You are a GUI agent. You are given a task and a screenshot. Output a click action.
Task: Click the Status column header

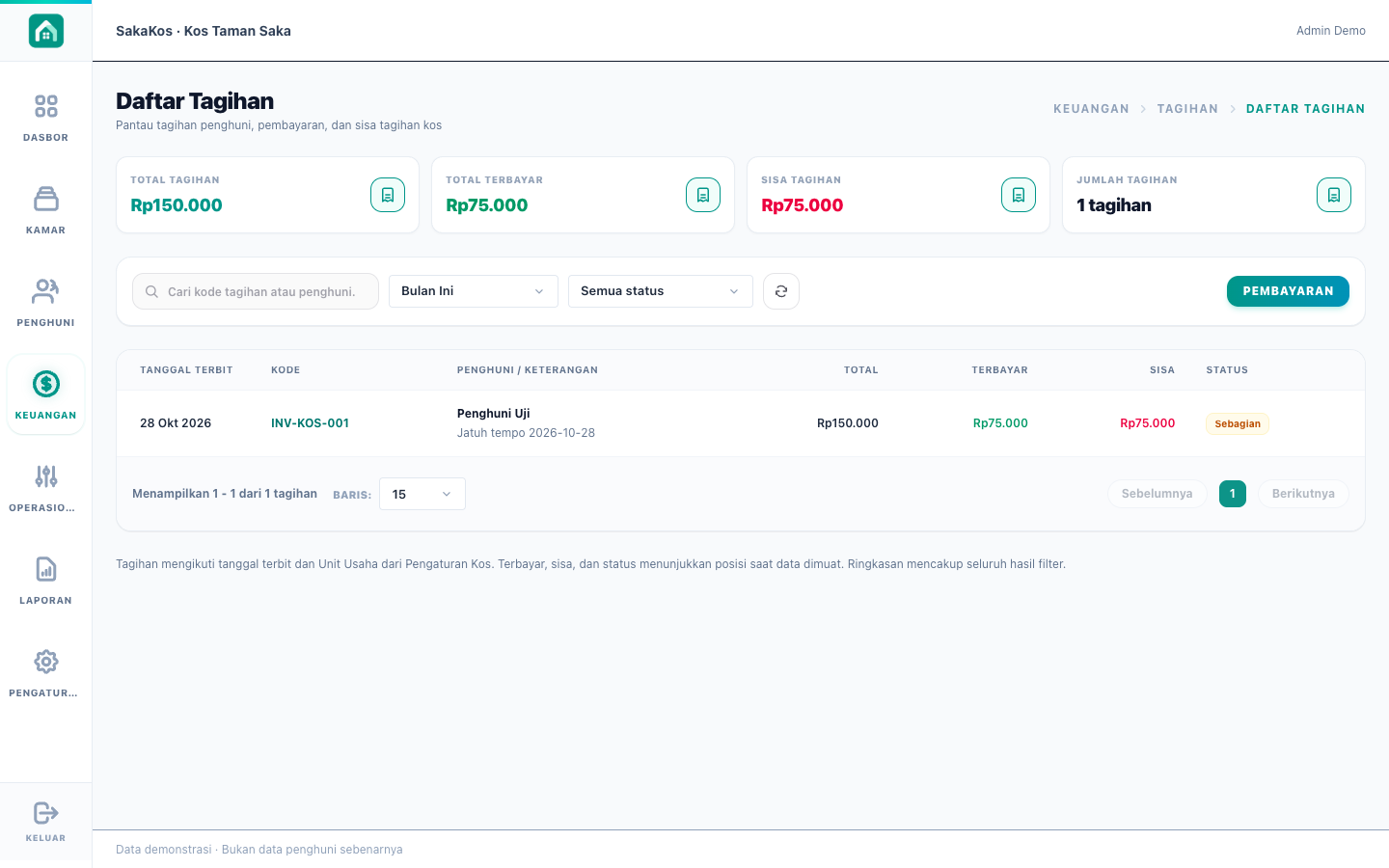click(1227, 370)
